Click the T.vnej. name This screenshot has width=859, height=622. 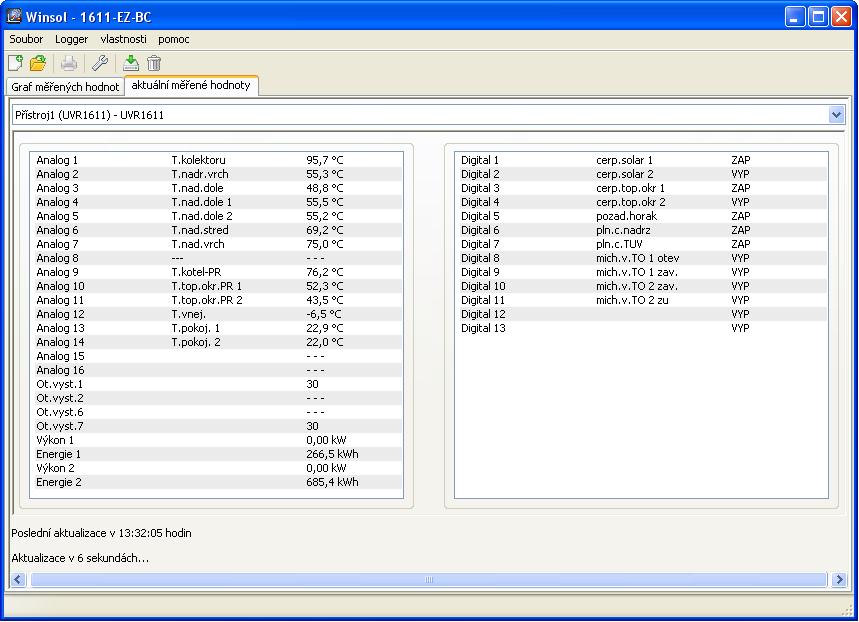point(188,315)
